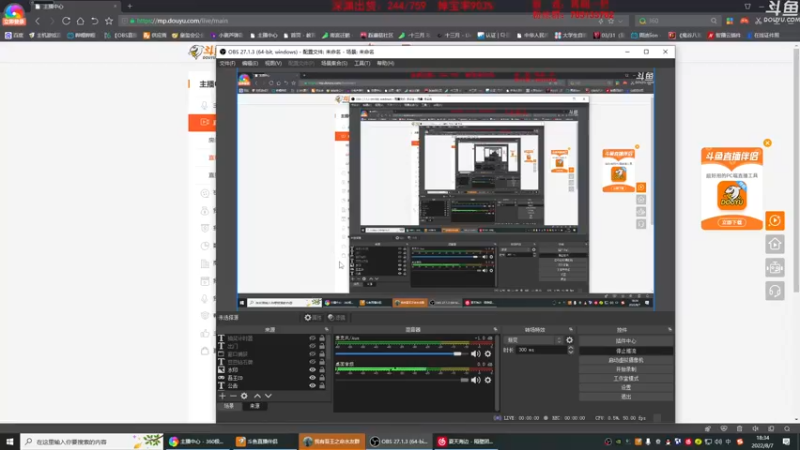Mute the microphone channel speaker icon
800x450 pixels.
click(476, 354)
